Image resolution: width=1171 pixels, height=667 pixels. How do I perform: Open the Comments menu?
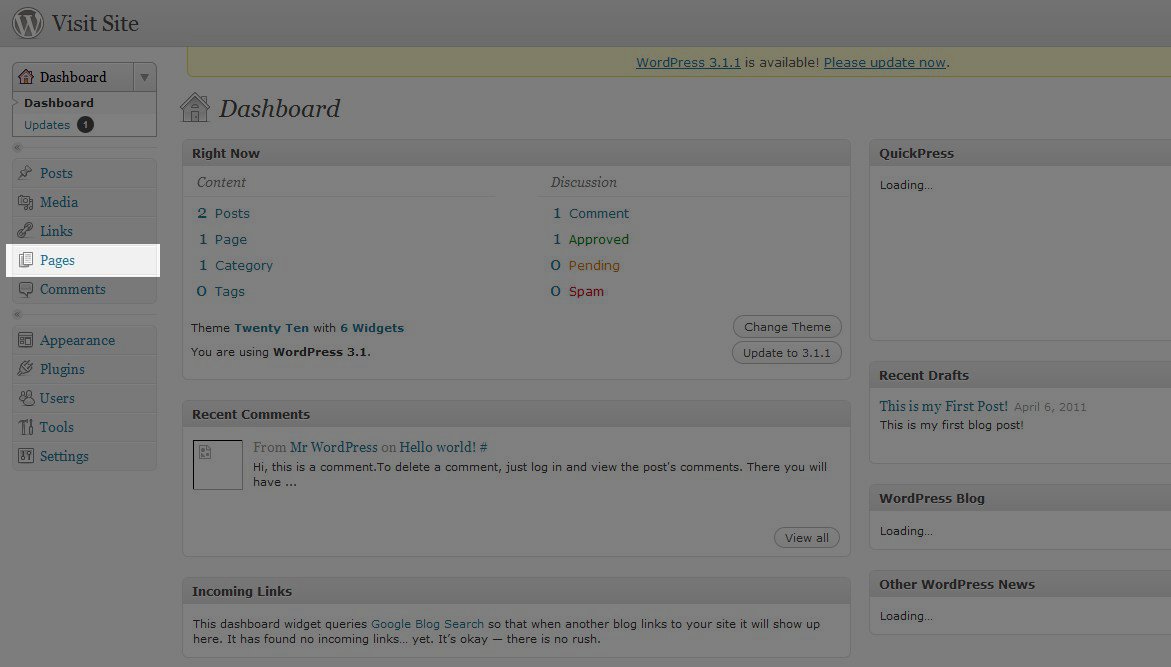point(72,289)
